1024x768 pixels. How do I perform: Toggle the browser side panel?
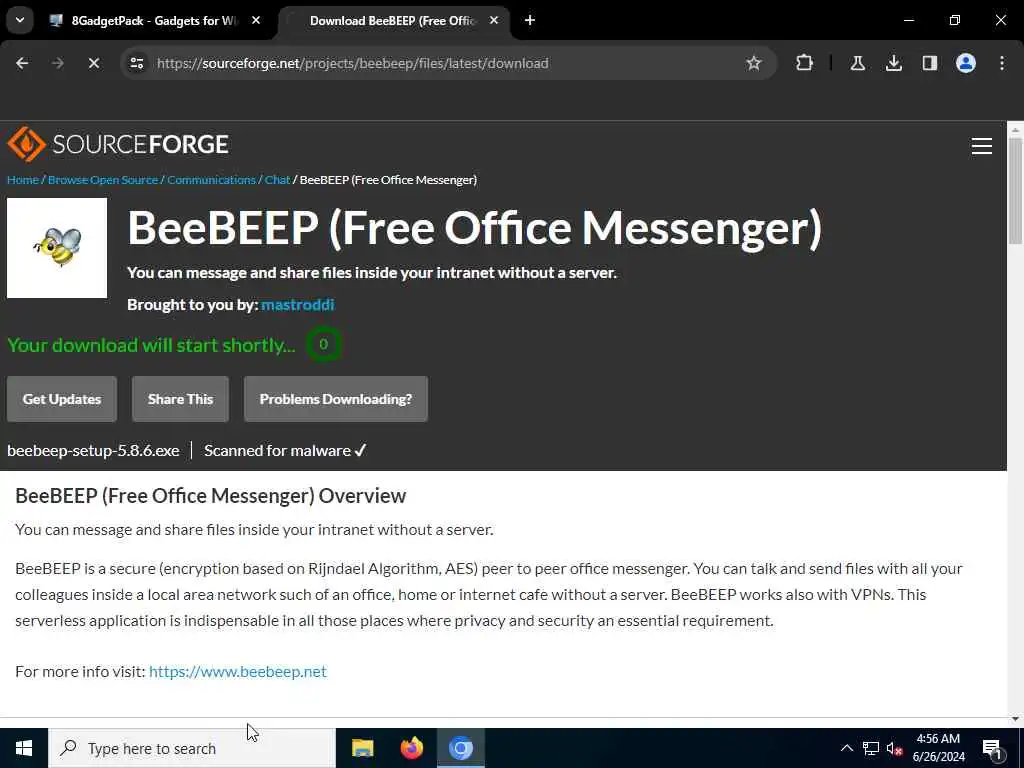click(x=930, y=63)
